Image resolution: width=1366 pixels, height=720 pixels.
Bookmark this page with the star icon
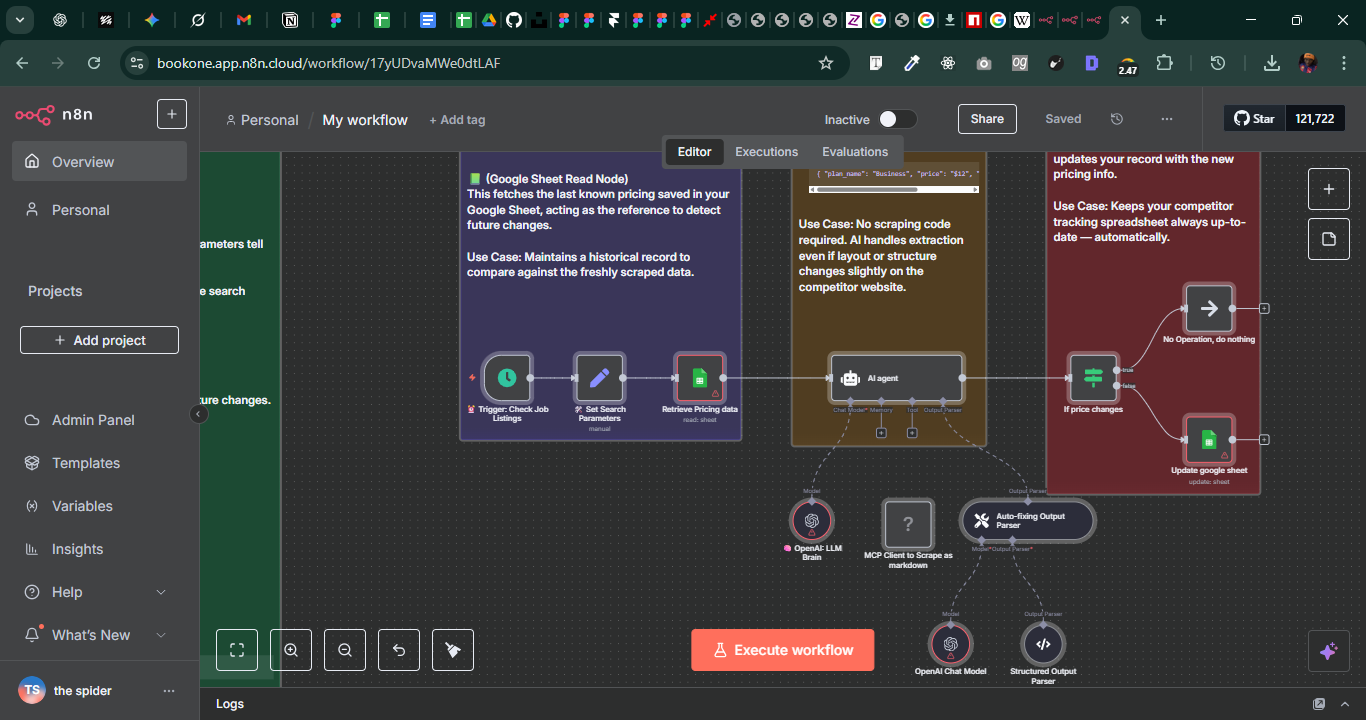[x=826, y=63]
